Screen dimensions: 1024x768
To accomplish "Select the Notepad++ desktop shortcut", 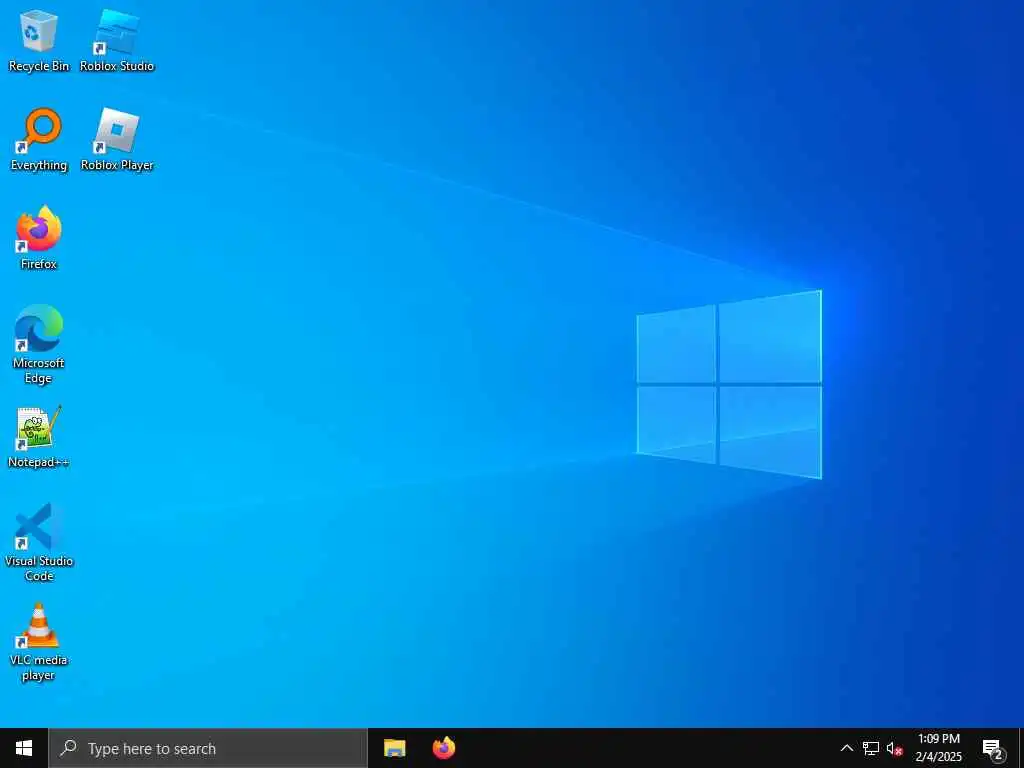I will click(x=39, y=436).
